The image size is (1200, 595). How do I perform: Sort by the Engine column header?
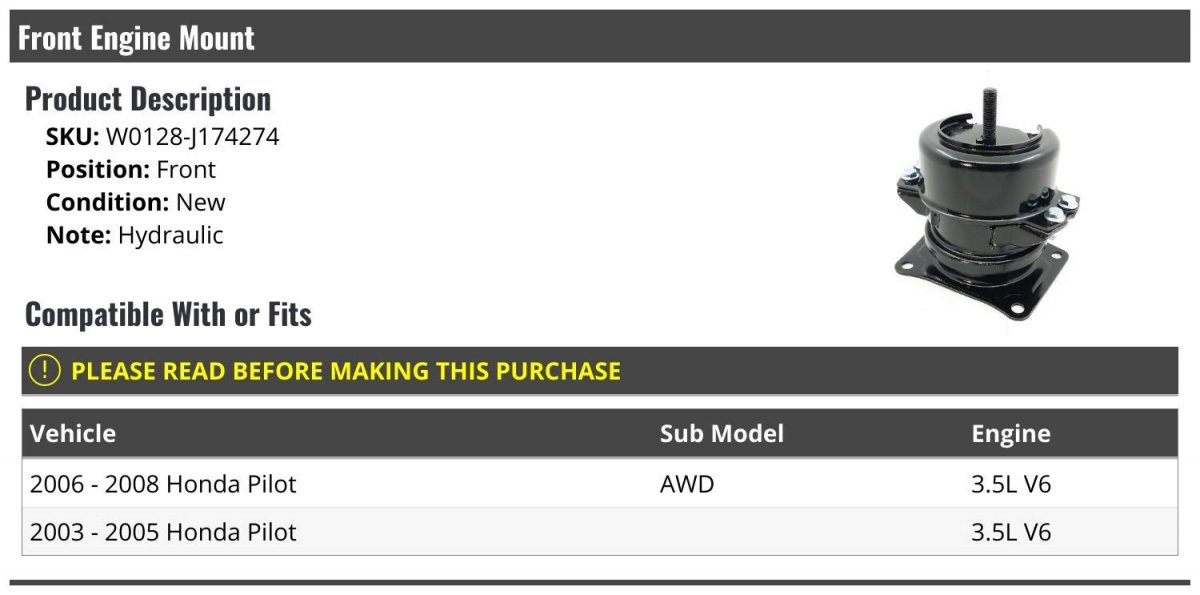tap(1011, 433)
